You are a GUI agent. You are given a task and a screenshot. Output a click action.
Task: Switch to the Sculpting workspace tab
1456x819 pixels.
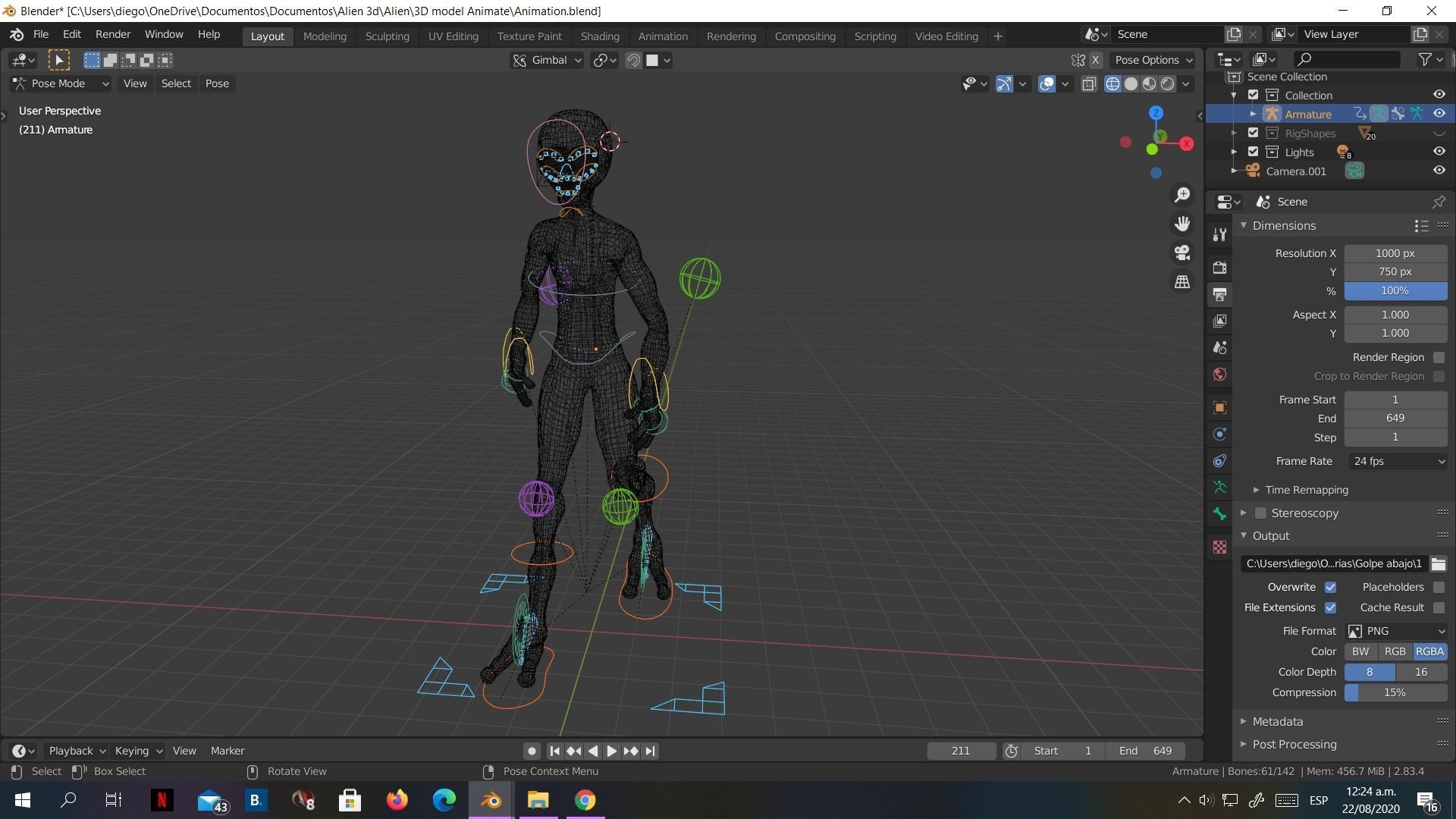pos(387,36)
